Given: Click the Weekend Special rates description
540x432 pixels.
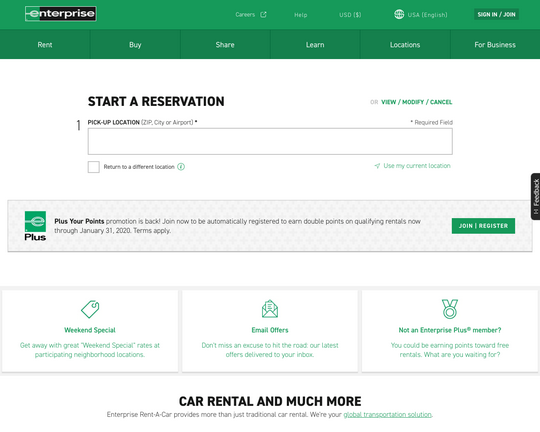Looking at the screenshot, I should (90, 350).
